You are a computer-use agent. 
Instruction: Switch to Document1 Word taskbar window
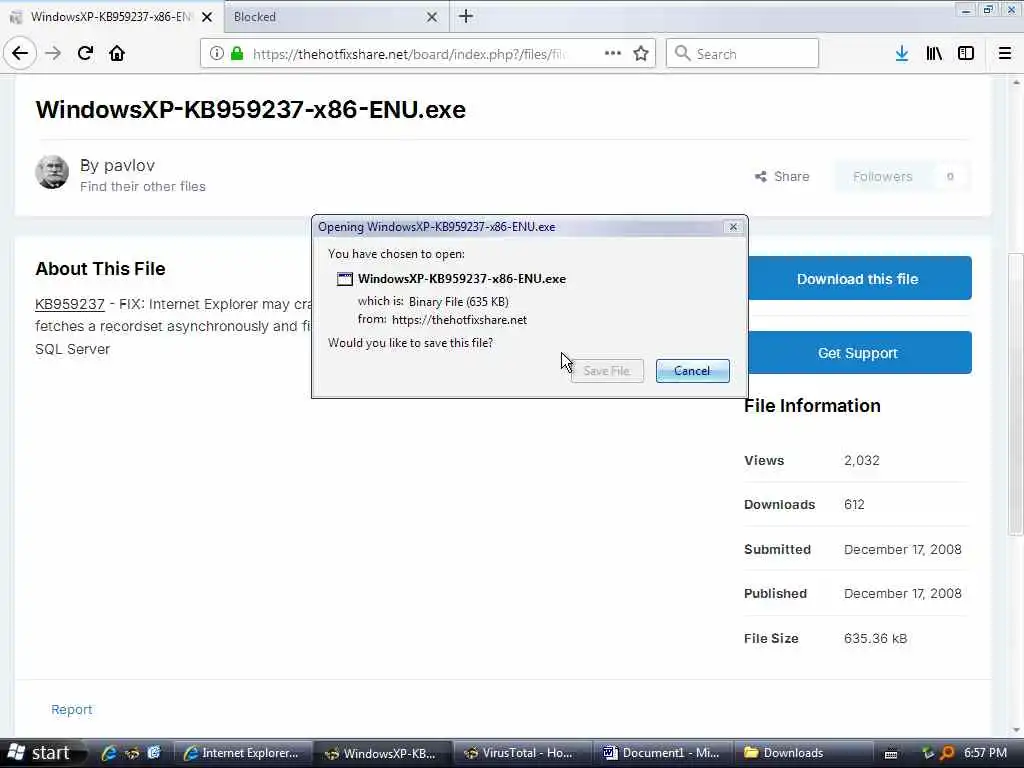point(662,753)
